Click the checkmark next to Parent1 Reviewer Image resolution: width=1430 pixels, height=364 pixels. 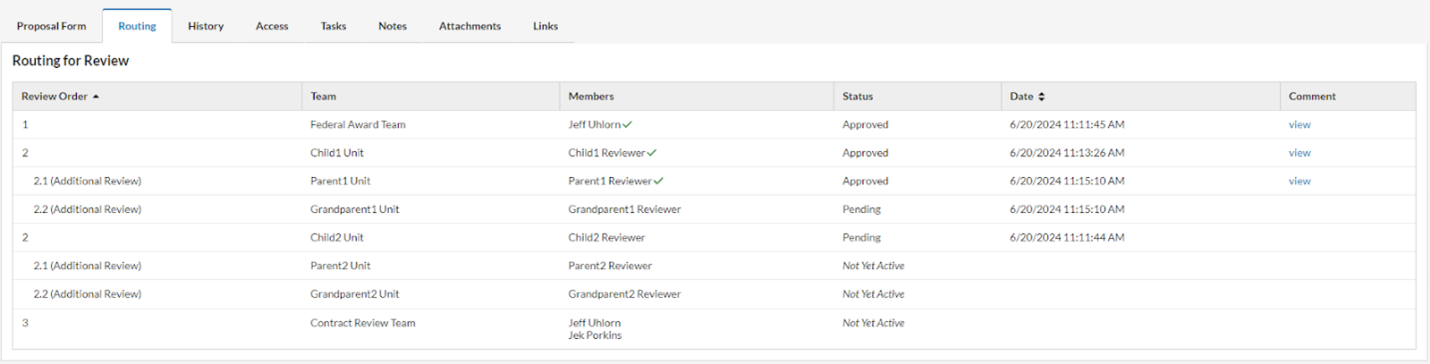[659, 181]
